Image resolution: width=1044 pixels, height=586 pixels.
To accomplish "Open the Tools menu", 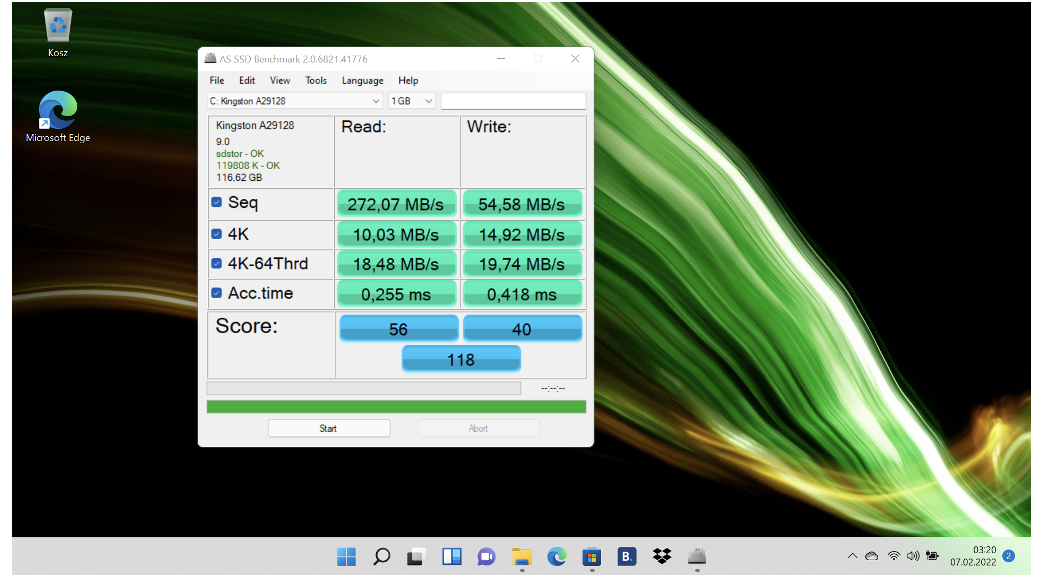I will click(316, 81).
